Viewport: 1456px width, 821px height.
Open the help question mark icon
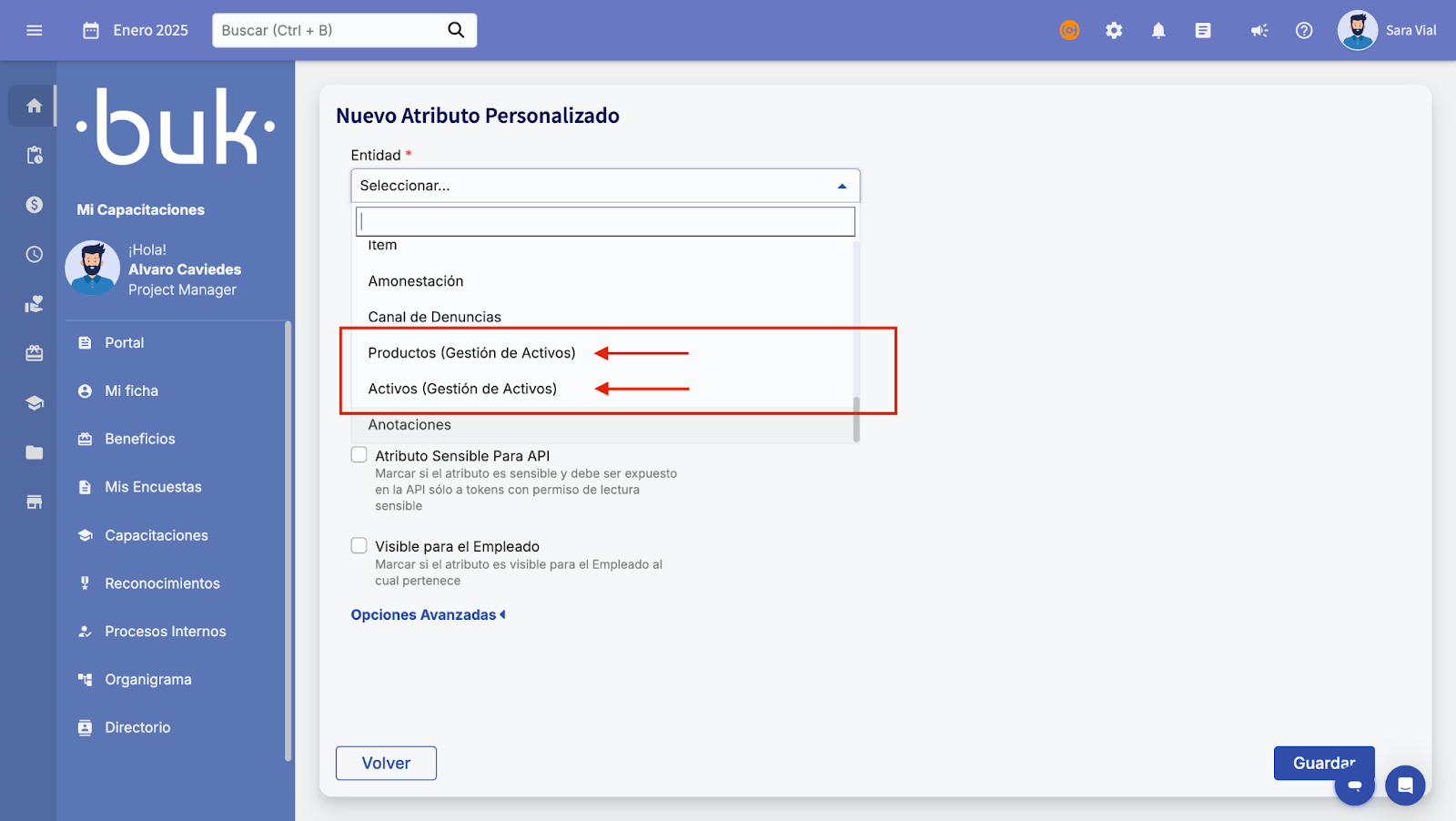[1304, 31]
